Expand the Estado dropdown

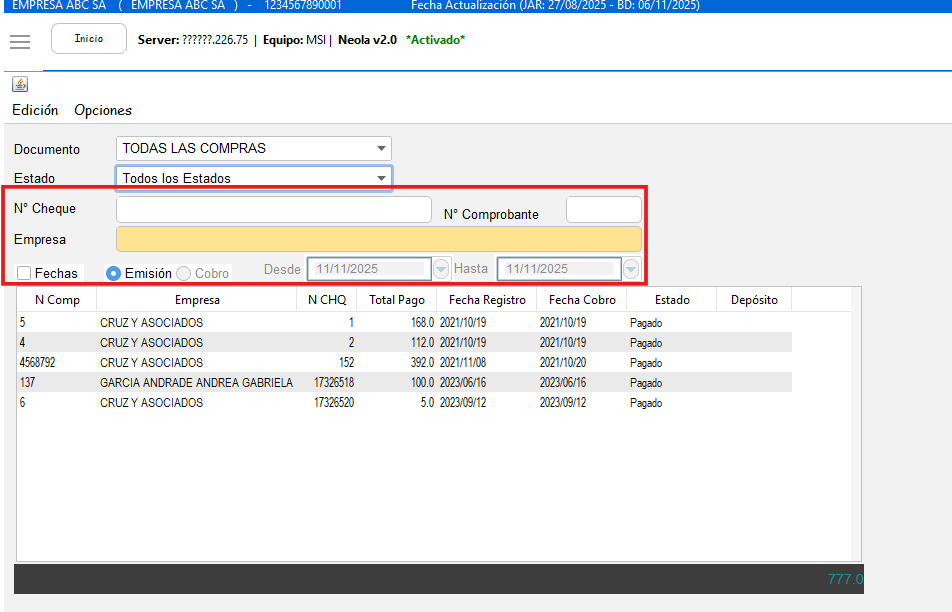pos(381,179)
